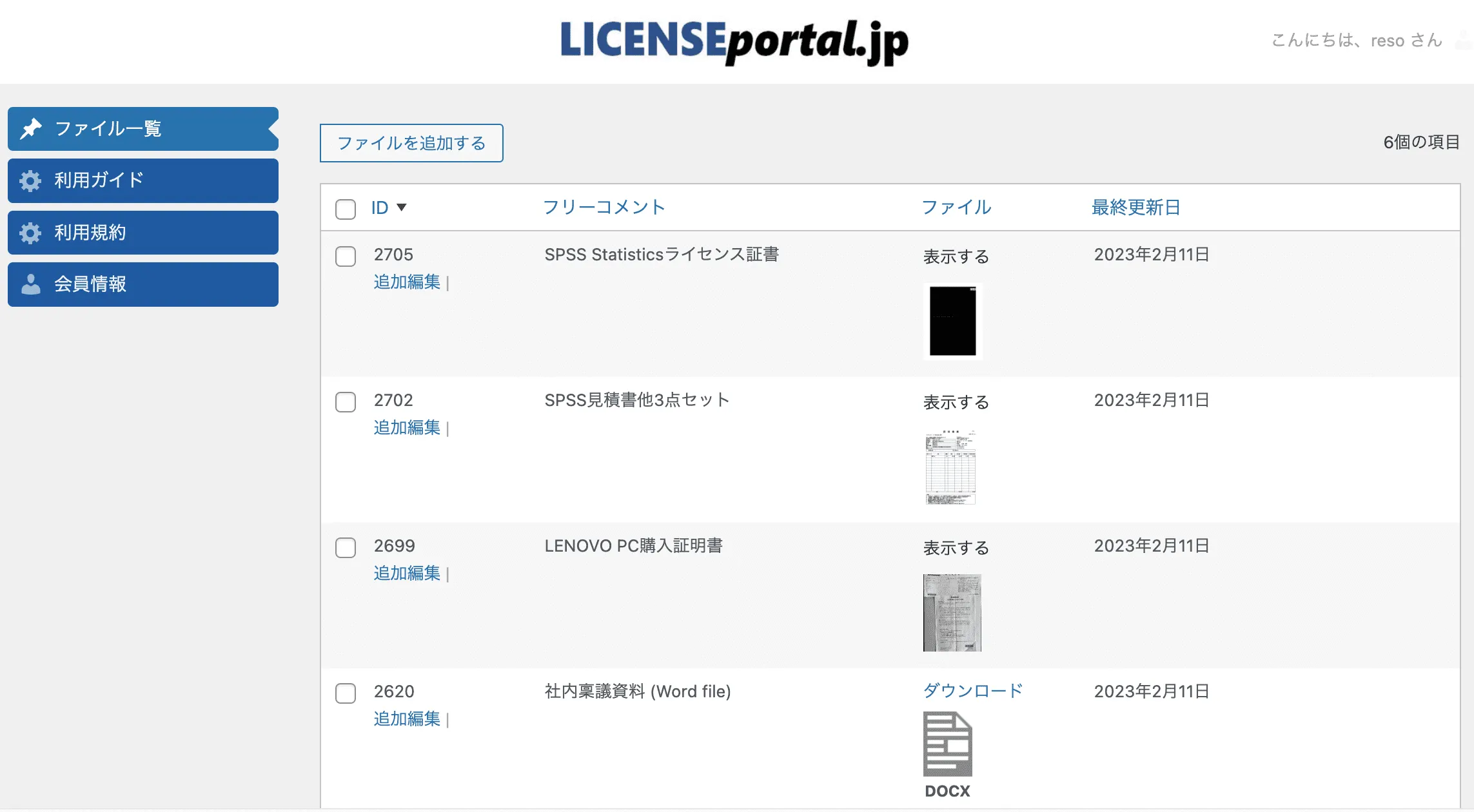The width and height of the screenshot is (1474, 812).
Task: Click the gear icon beside 利用規約
Action: 30,233
